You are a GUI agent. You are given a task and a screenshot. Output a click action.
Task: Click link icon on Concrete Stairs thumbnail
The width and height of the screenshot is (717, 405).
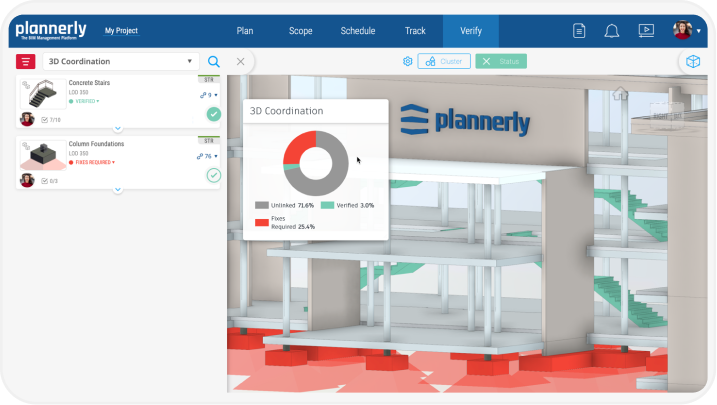pos(26,85)
